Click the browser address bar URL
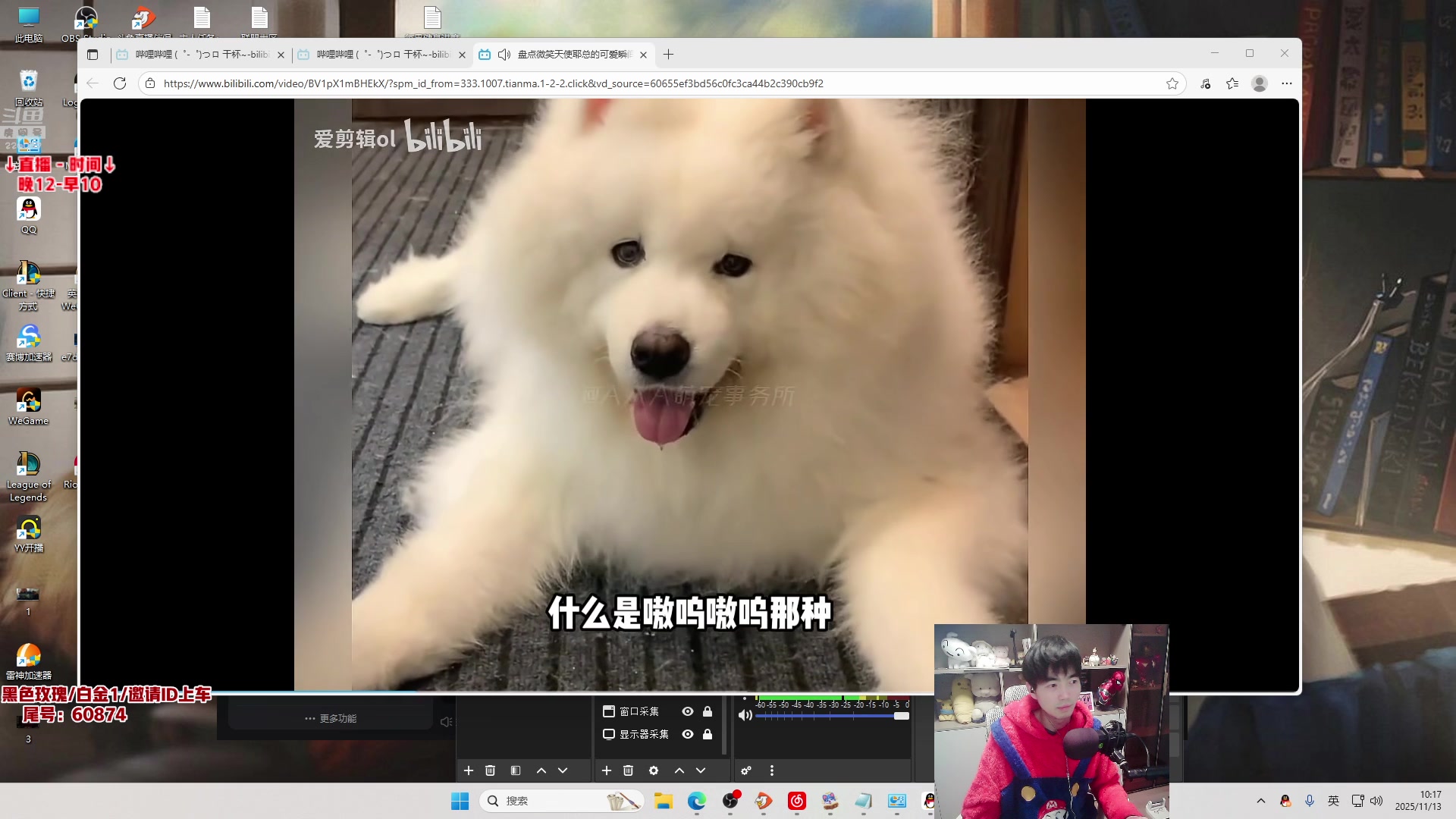The height and width of the screenshot is (819, 1456). (493, 83)
